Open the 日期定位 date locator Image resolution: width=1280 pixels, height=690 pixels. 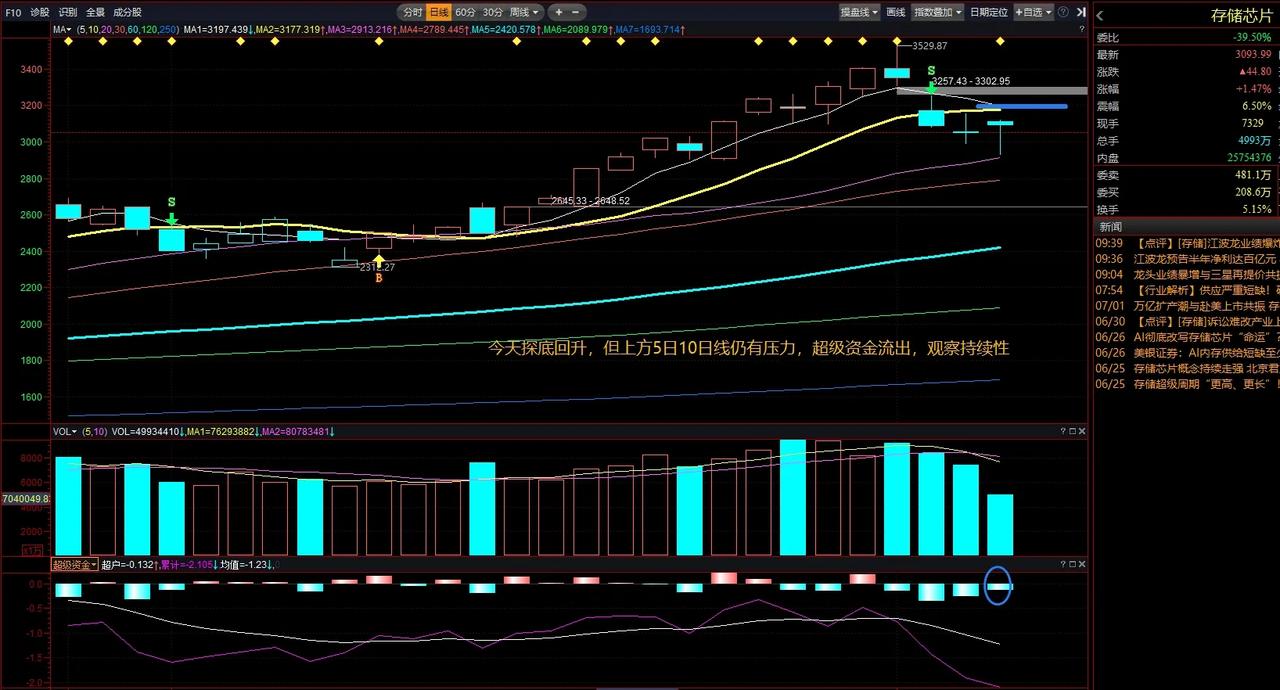pos(989,12)
